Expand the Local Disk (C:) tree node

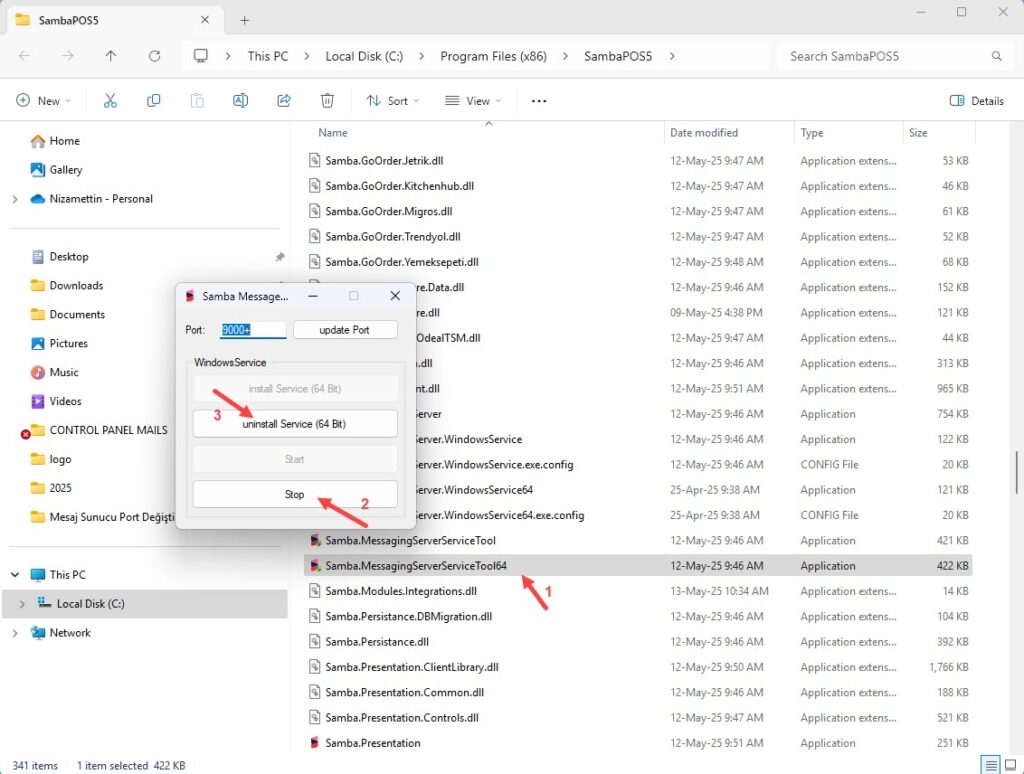[22, 604]
